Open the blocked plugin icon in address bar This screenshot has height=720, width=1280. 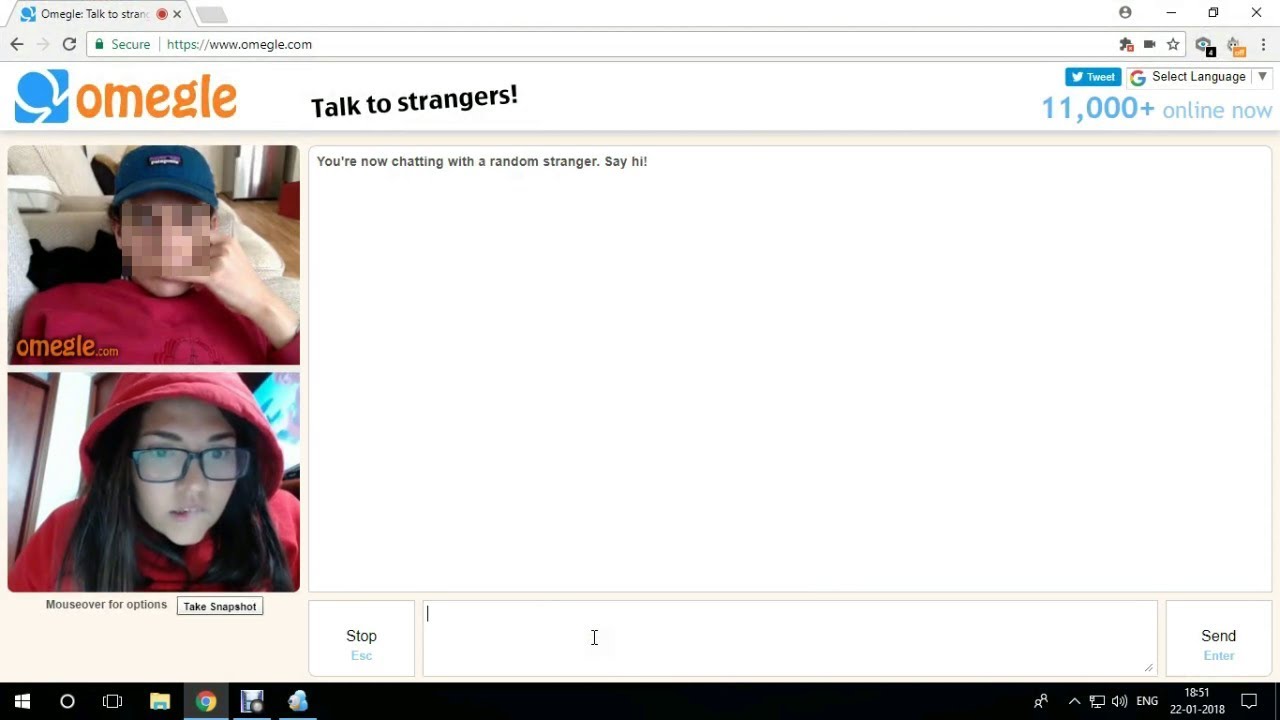click(1126, 44)
